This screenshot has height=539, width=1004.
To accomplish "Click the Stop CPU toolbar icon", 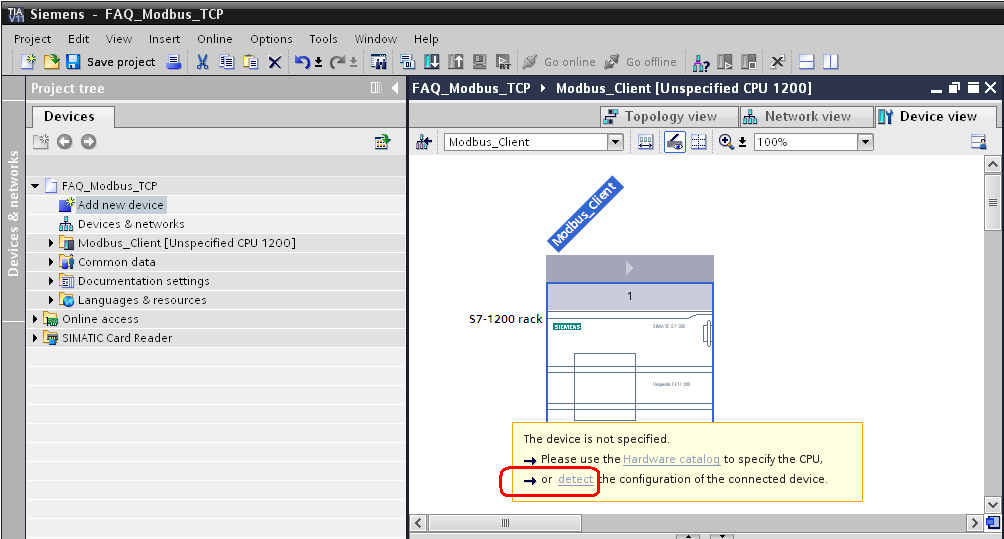I will (x=749, y=62).
